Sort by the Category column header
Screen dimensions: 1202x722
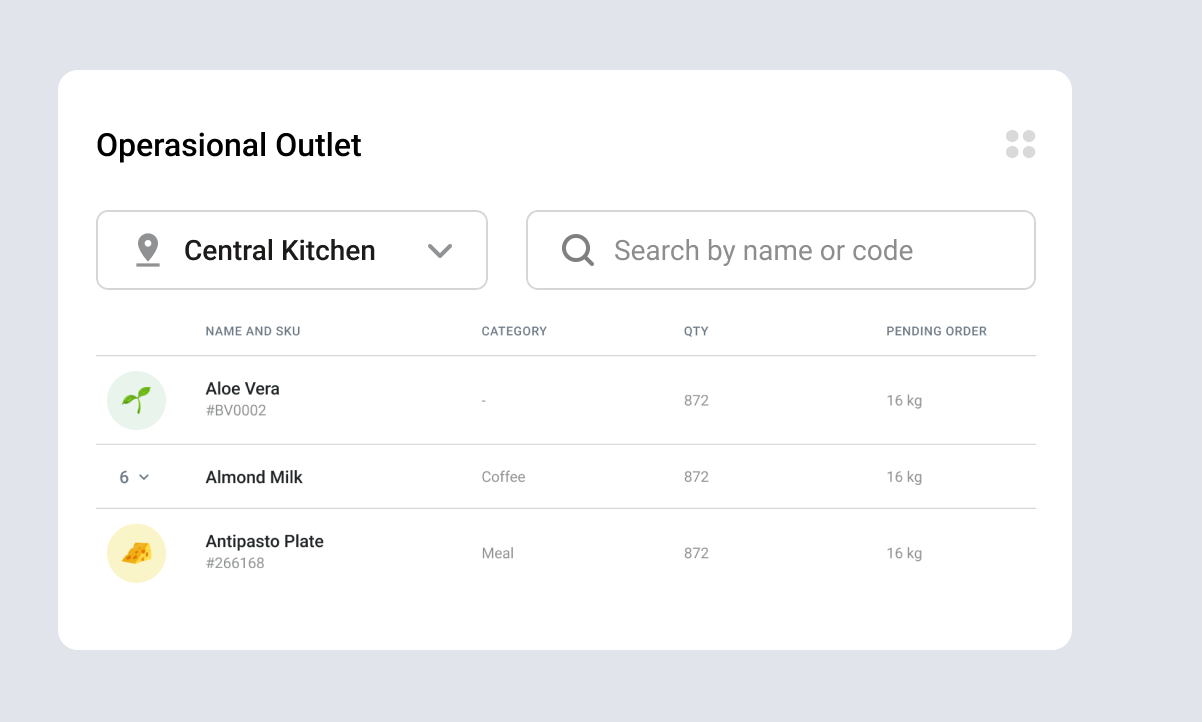514,331
